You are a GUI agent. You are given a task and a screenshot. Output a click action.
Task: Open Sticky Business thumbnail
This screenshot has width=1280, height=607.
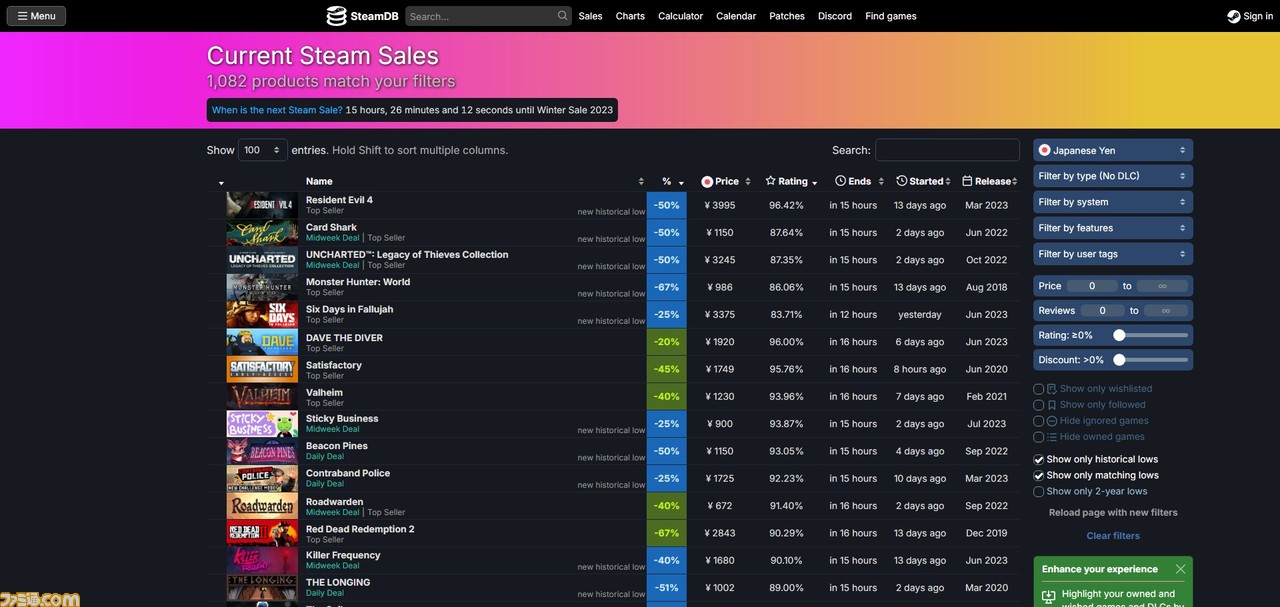click(262, 424)
